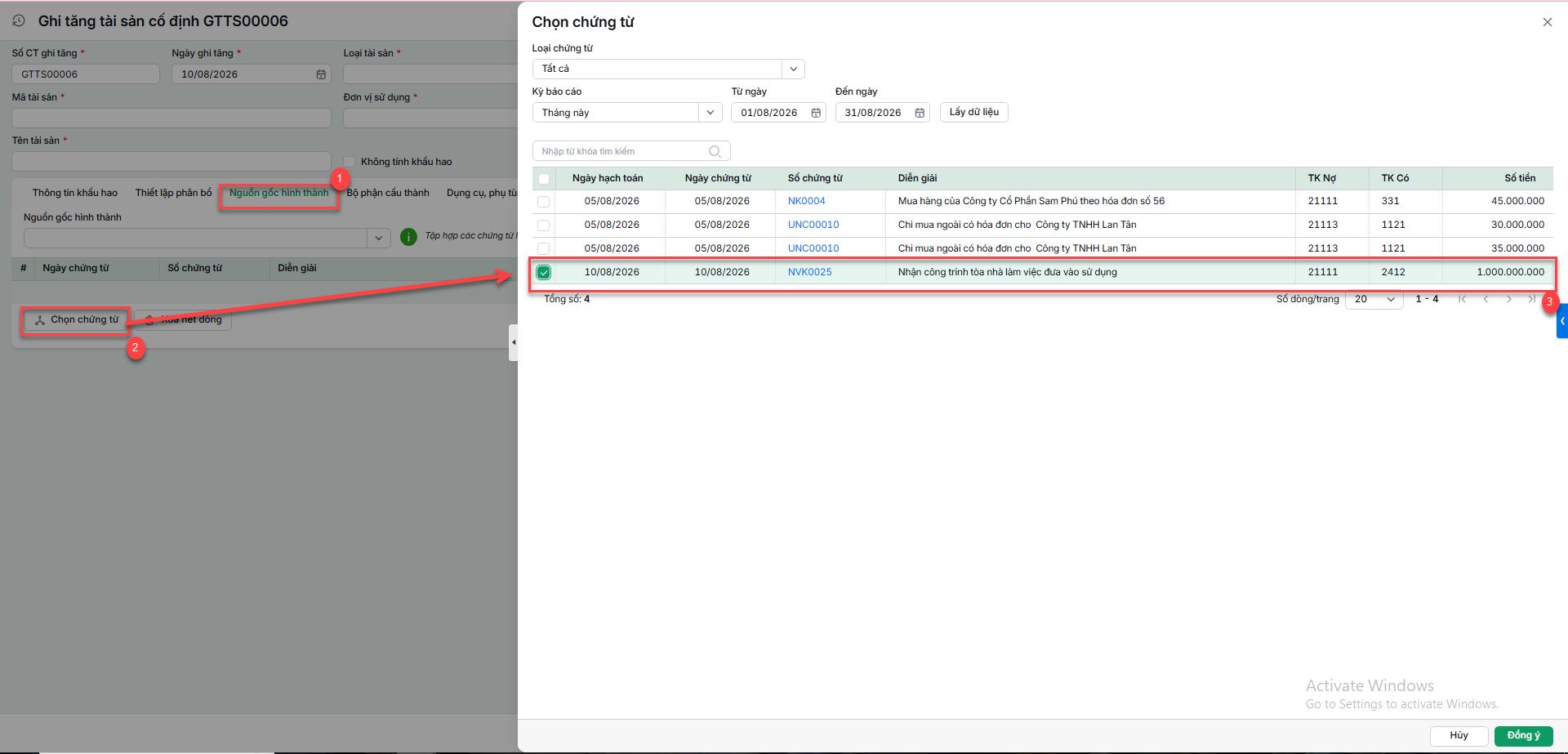Click the Xóa hết dòng button
Viewport: 1568px width, 754px height.
pos(184,319)
